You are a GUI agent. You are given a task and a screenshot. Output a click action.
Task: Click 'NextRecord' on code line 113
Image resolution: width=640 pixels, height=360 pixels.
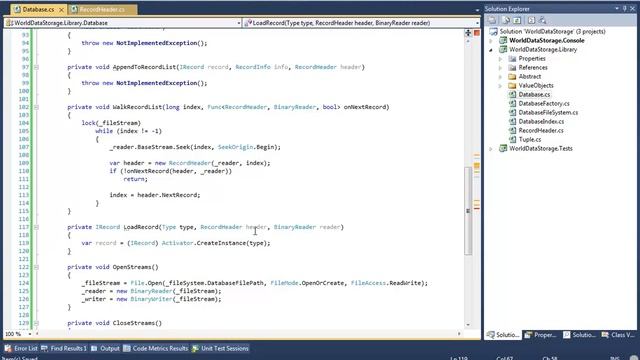click(x=181, y=195)
